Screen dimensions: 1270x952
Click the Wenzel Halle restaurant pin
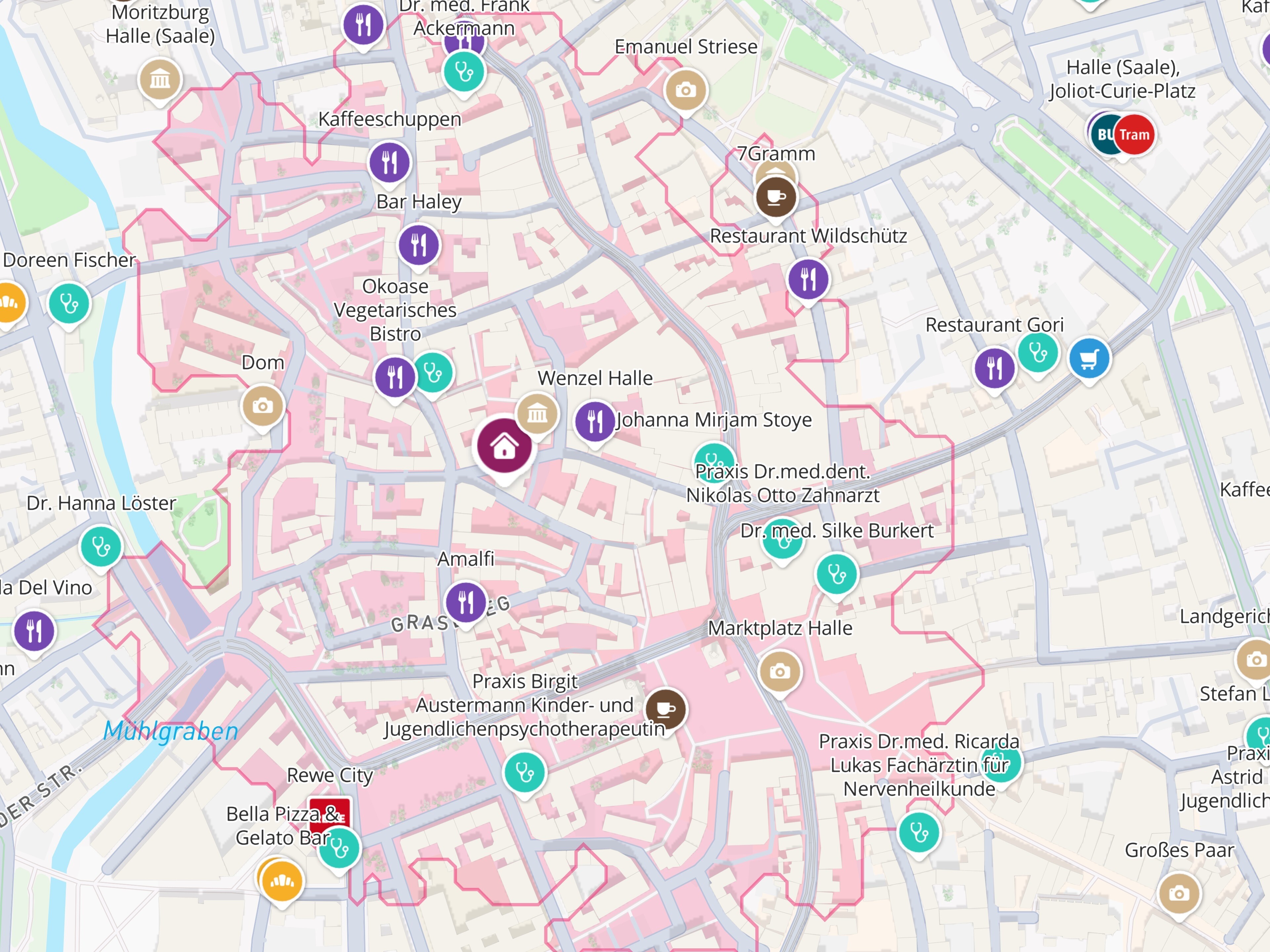[595, 422]
